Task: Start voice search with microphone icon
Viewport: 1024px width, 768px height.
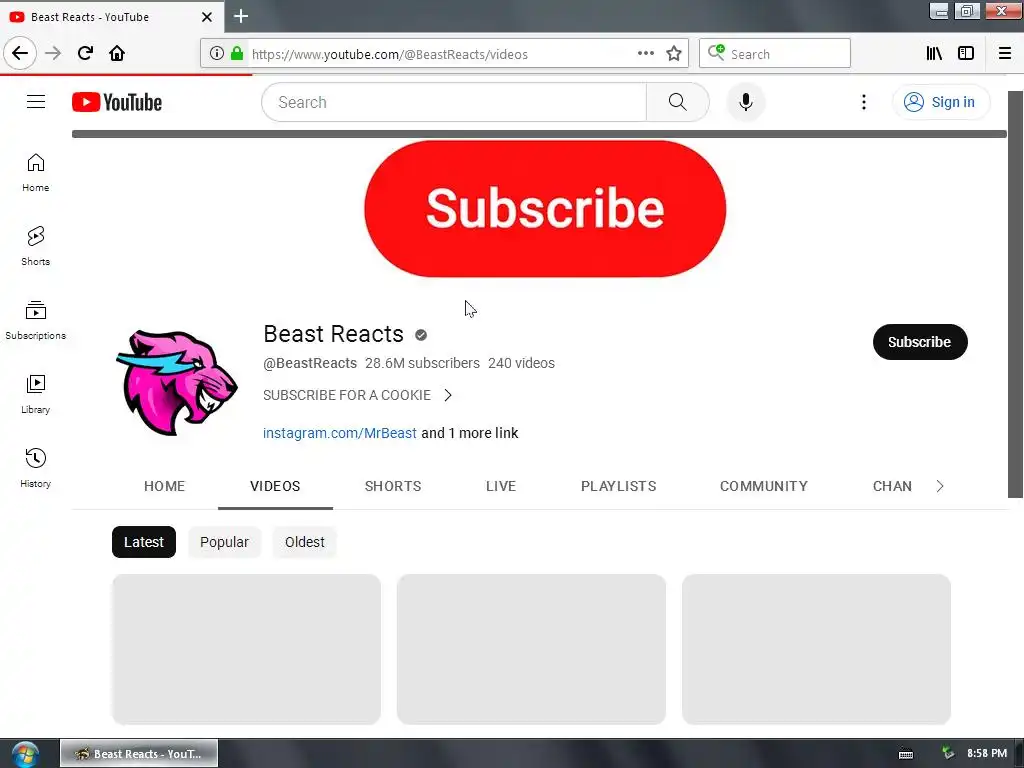Action: click(745, 103)
